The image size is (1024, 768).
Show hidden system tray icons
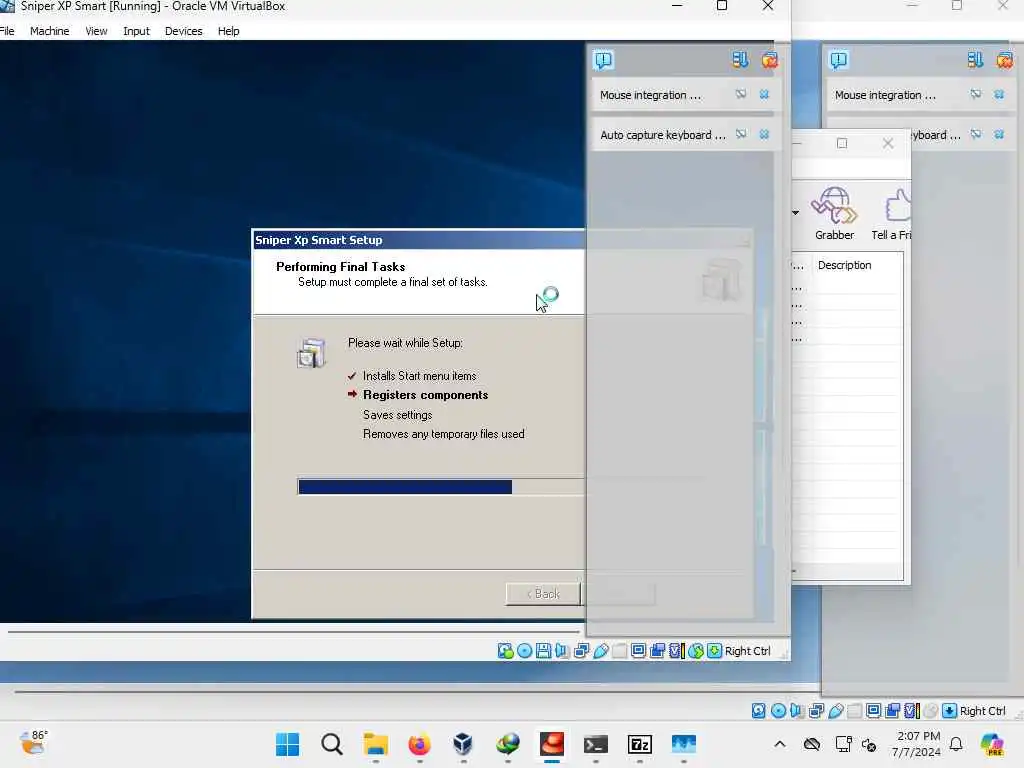780,744
